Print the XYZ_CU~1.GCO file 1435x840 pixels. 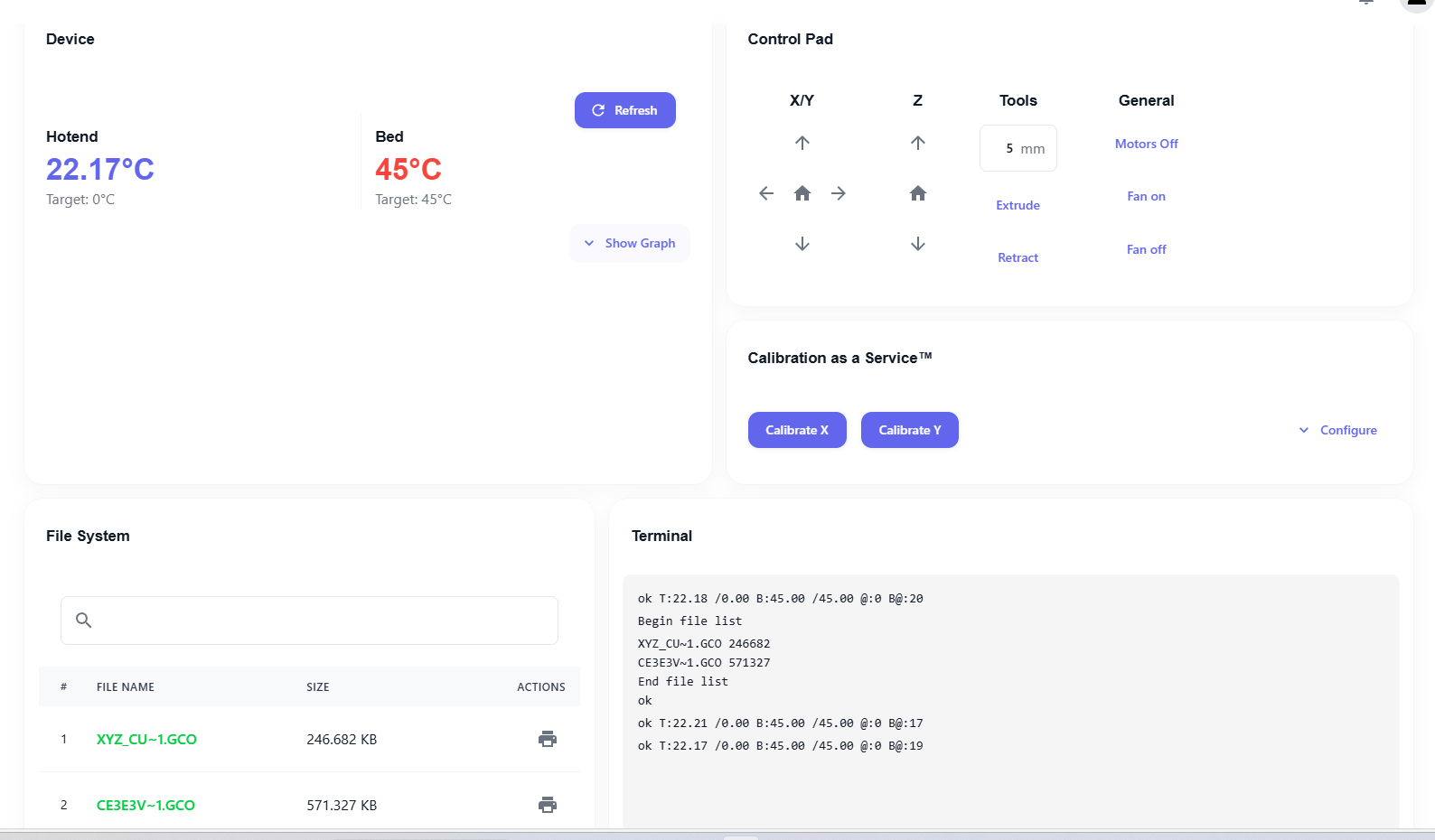coord(548,739)
